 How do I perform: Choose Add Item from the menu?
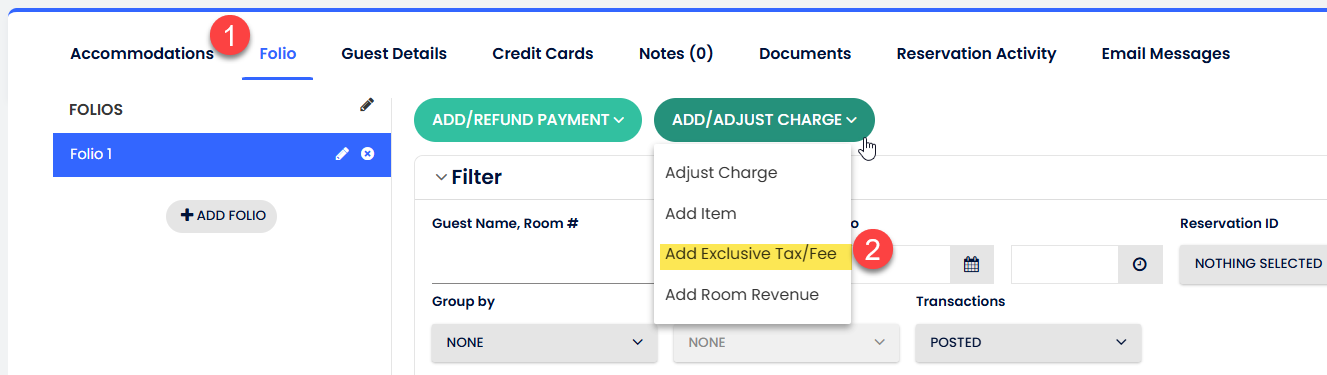coord(701,213)
